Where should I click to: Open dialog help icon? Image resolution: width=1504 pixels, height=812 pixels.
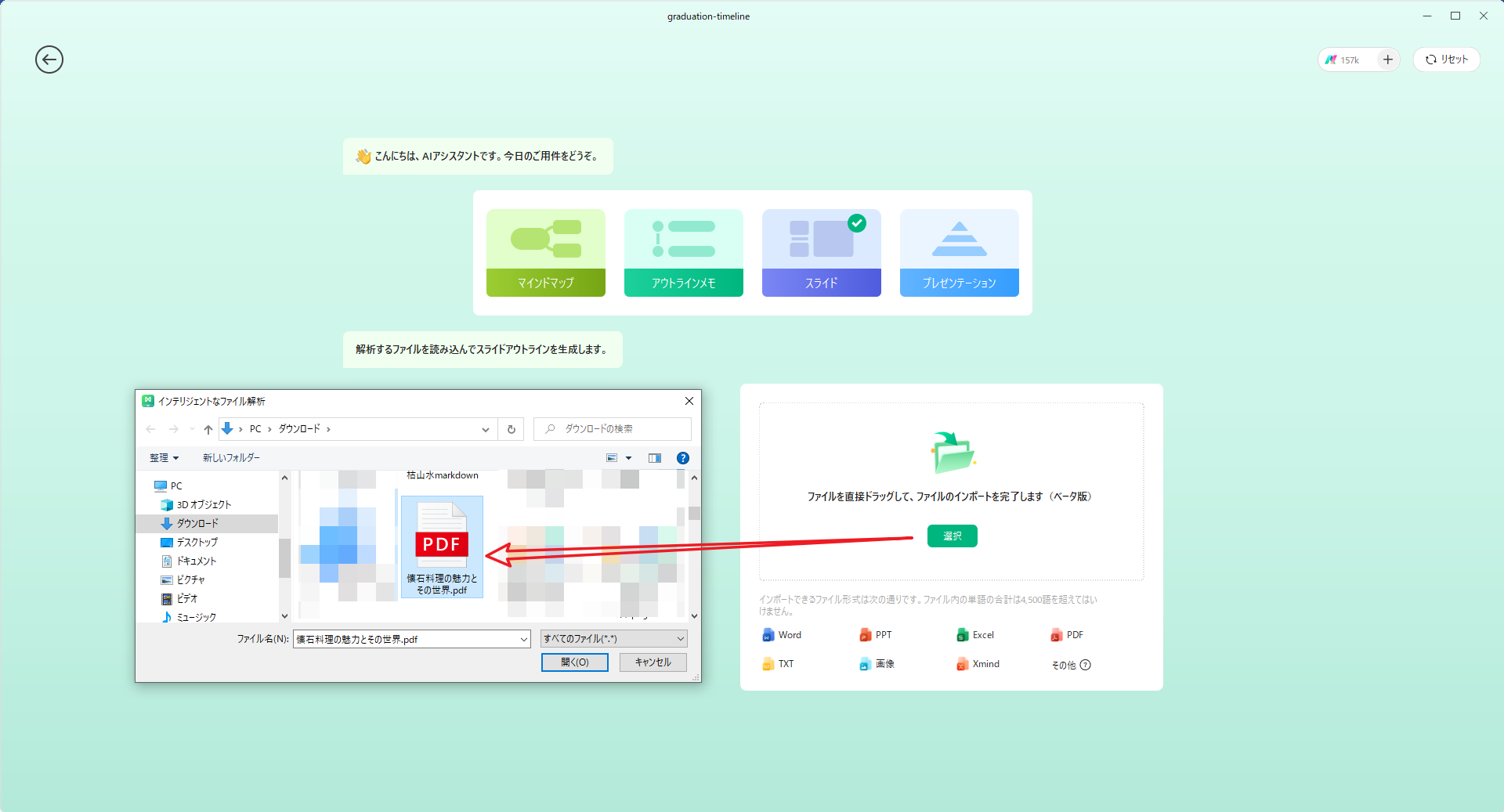click(x=683, y=458)
